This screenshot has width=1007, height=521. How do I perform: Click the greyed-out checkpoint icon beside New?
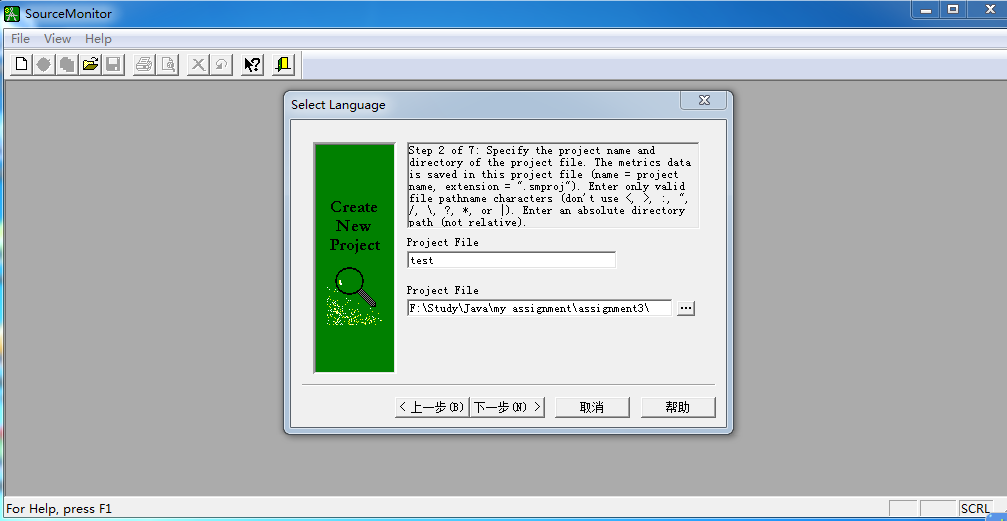(x=44, y=64)
